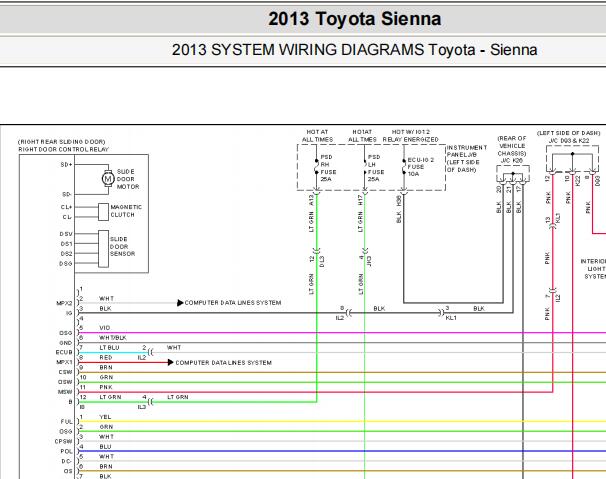This screenshot has width=606, height=479.
Task: Click the slide door motor M symbol
Action: 108,179
